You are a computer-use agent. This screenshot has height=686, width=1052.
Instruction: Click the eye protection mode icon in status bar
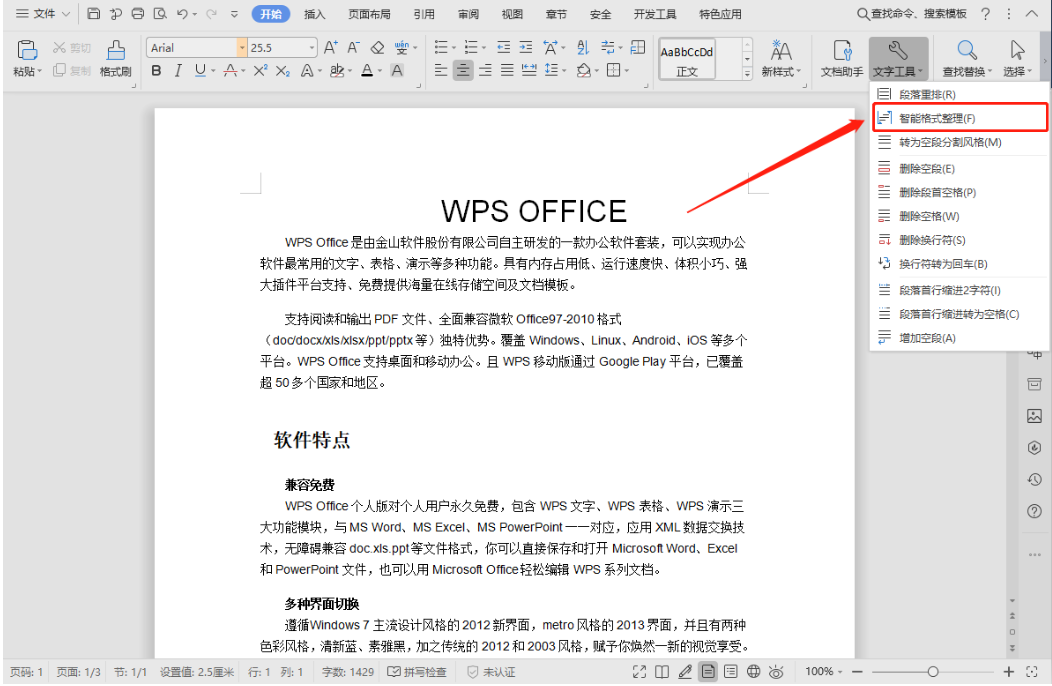775,672
